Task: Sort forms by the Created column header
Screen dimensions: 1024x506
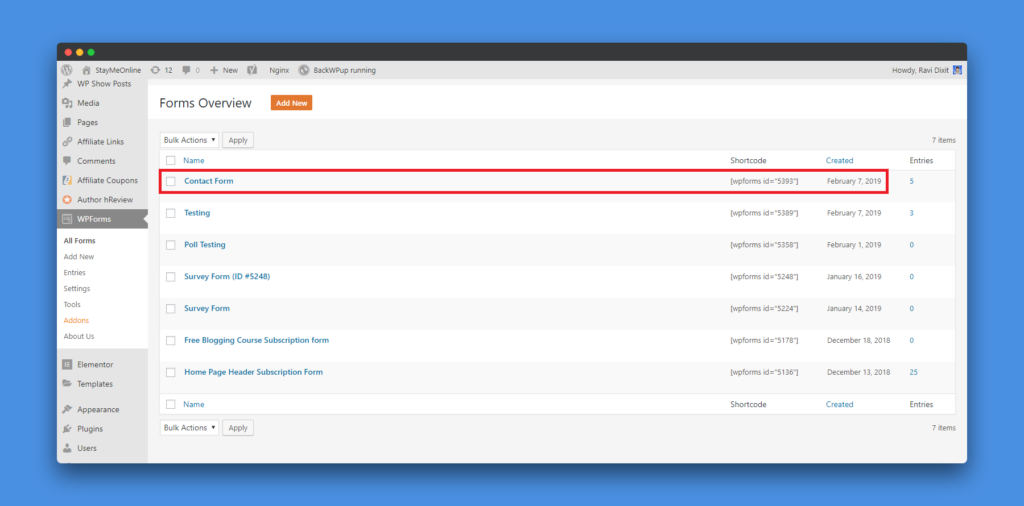Action: 839,160
